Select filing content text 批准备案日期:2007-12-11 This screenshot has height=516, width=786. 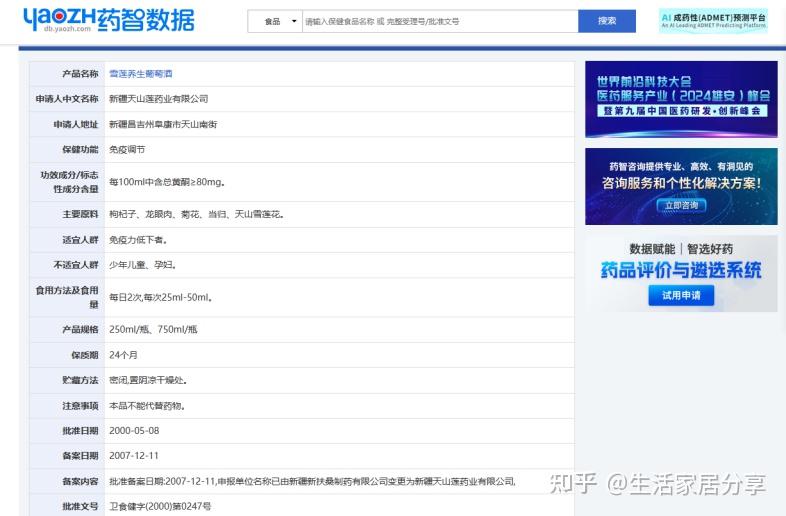162,481
